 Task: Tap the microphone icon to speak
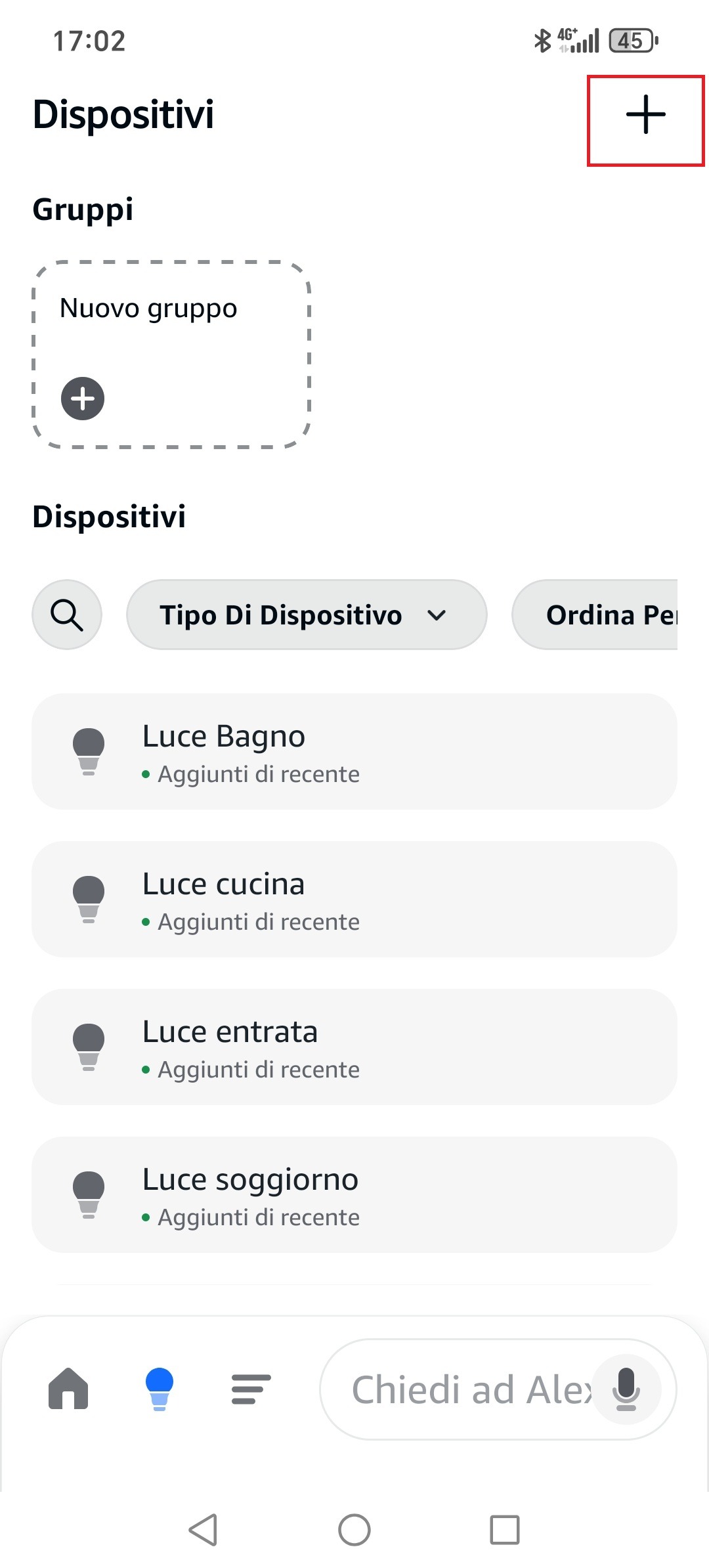click(626, 1389)
